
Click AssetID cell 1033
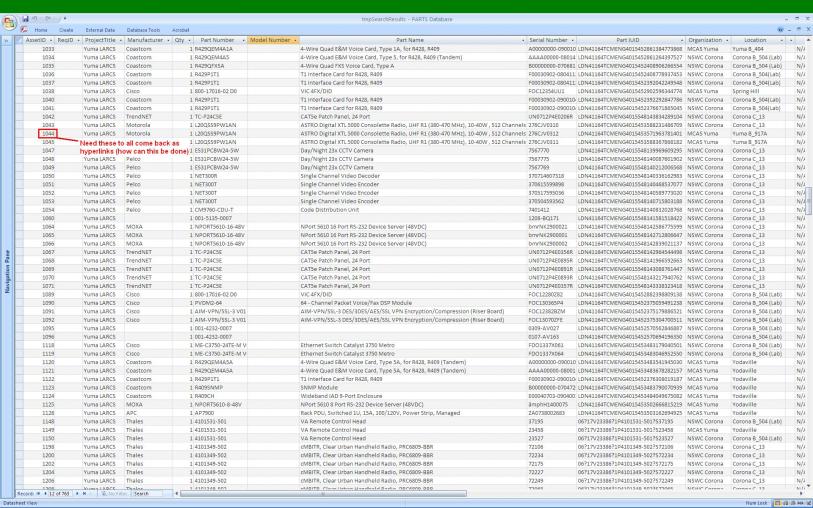pyautogui.click(x=39, y=49)
